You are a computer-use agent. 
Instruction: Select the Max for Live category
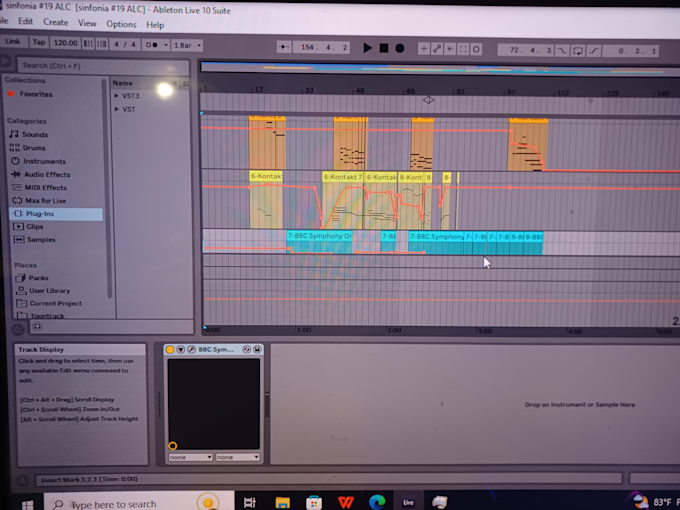pyautogui.click(x=46, y=200)
